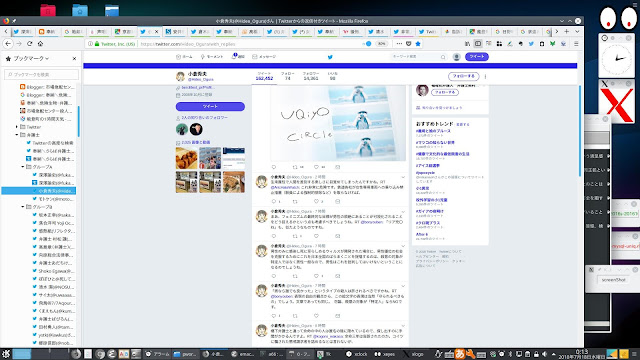Open the KDE application launcher in the taskbar

click(5, 354)
